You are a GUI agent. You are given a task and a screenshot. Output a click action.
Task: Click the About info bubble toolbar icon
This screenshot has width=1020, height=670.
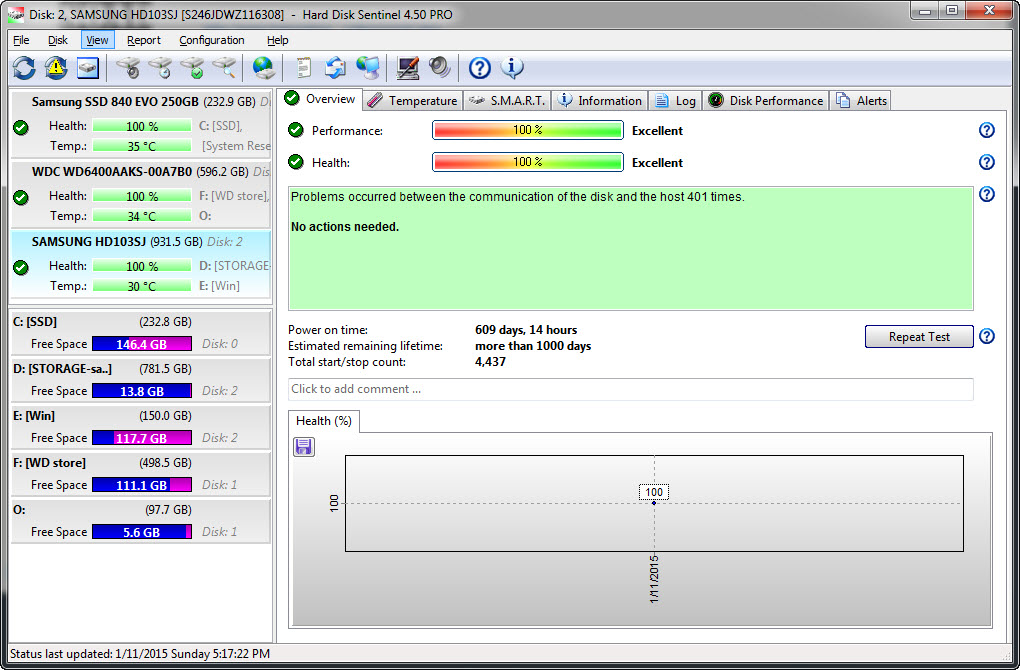point(512,68)
